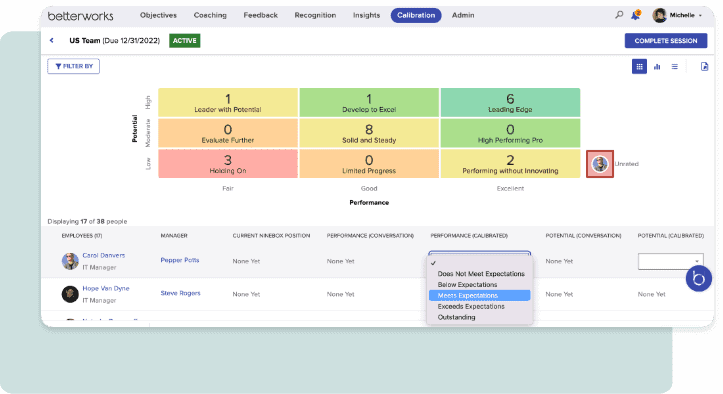Sort by Manager column header

pyautogui.click(x=174, y=236)
